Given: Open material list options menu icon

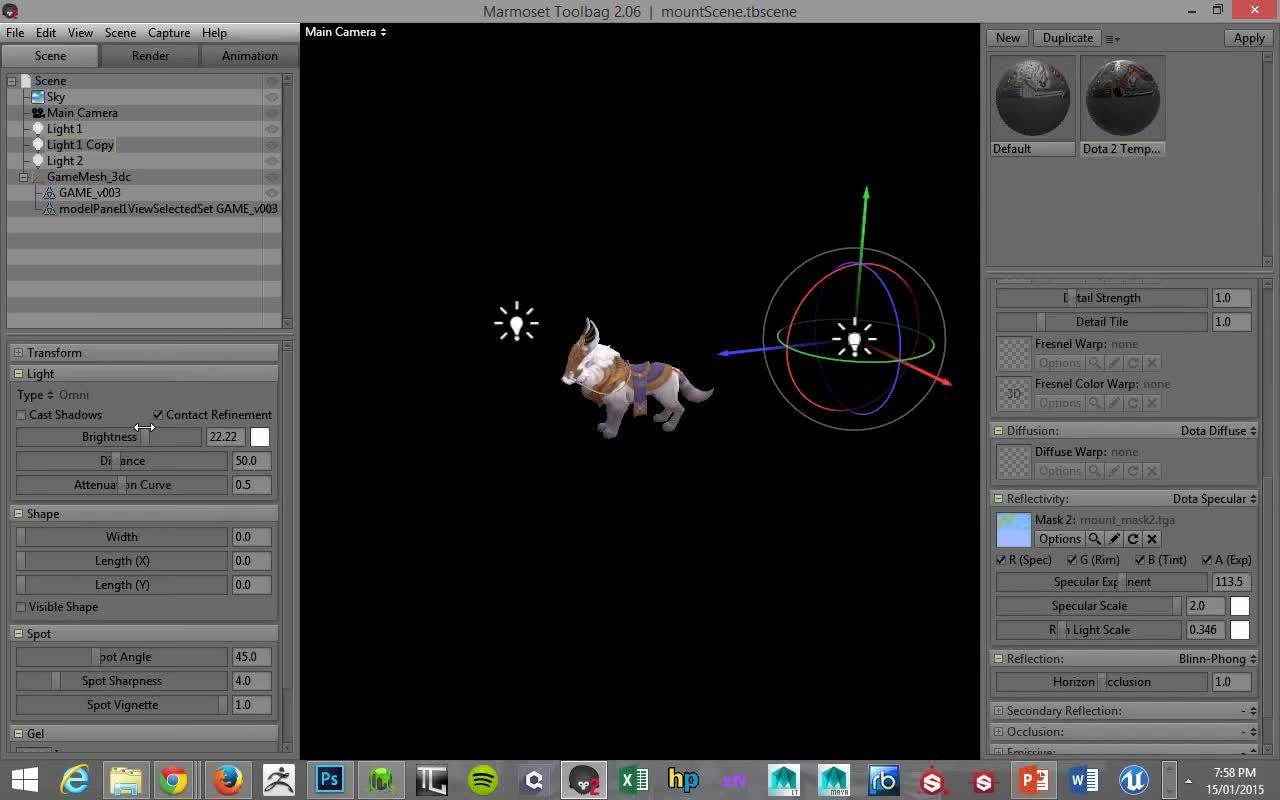Looking at the screenshot, I should point(1113,39).
